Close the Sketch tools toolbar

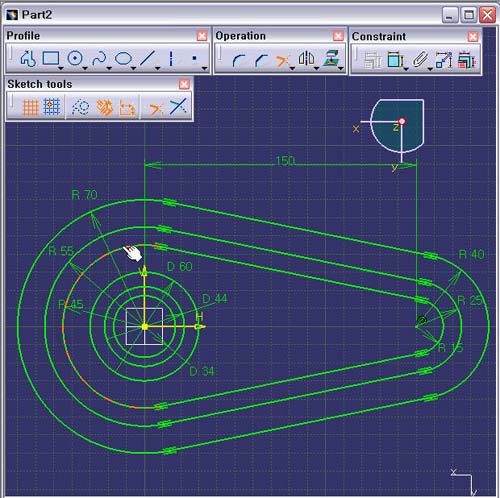click(x=184, y=84)
